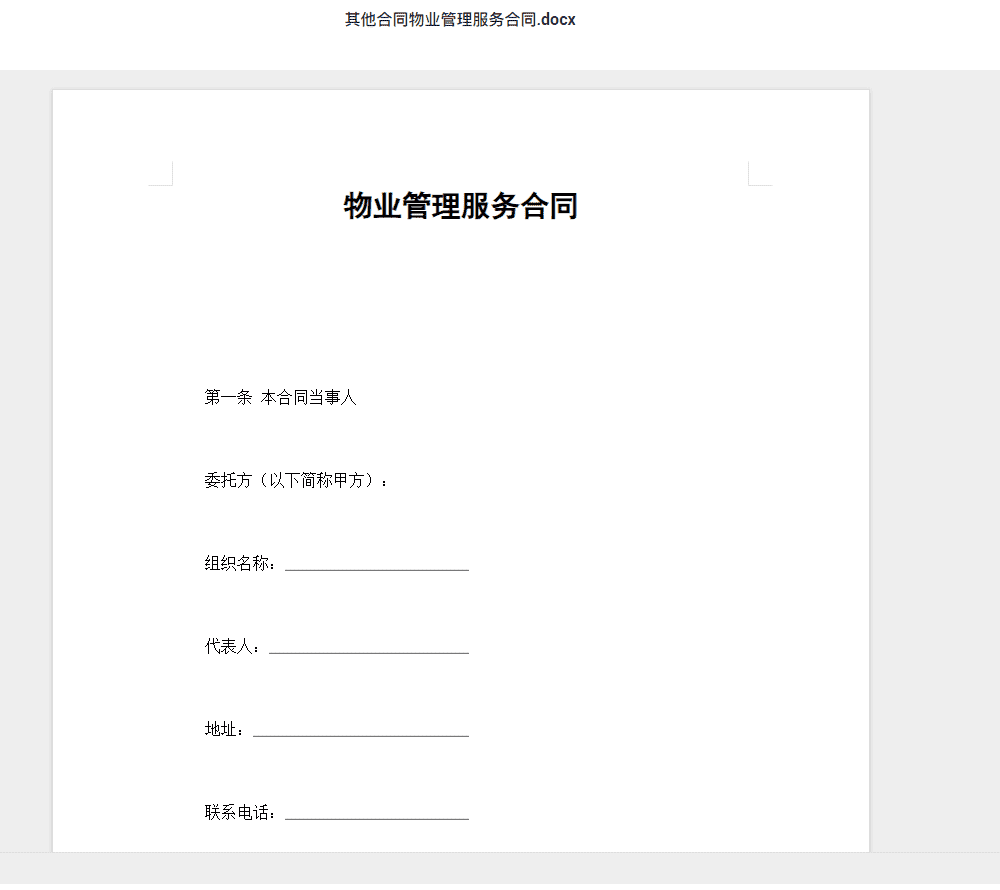The image size is (1000, 890).
Task: Click the blank line after 组织名称
Action: pyautogui.click(x=377, y=565)
